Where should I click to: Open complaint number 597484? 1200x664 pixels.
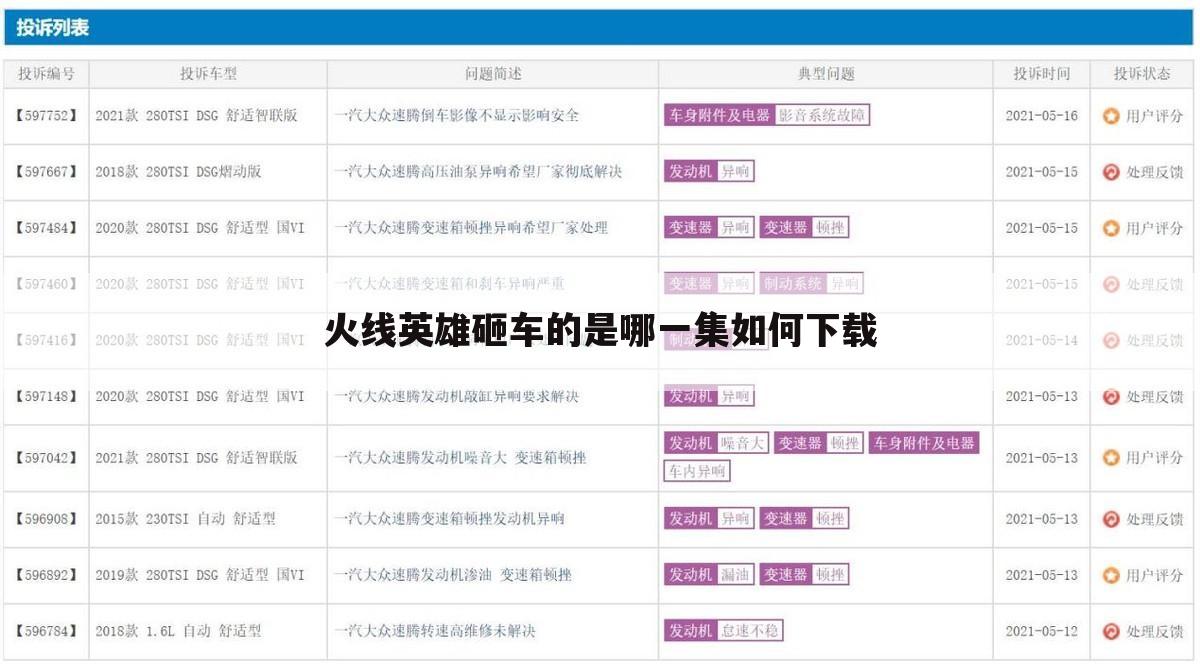click(x=46, y=228)
